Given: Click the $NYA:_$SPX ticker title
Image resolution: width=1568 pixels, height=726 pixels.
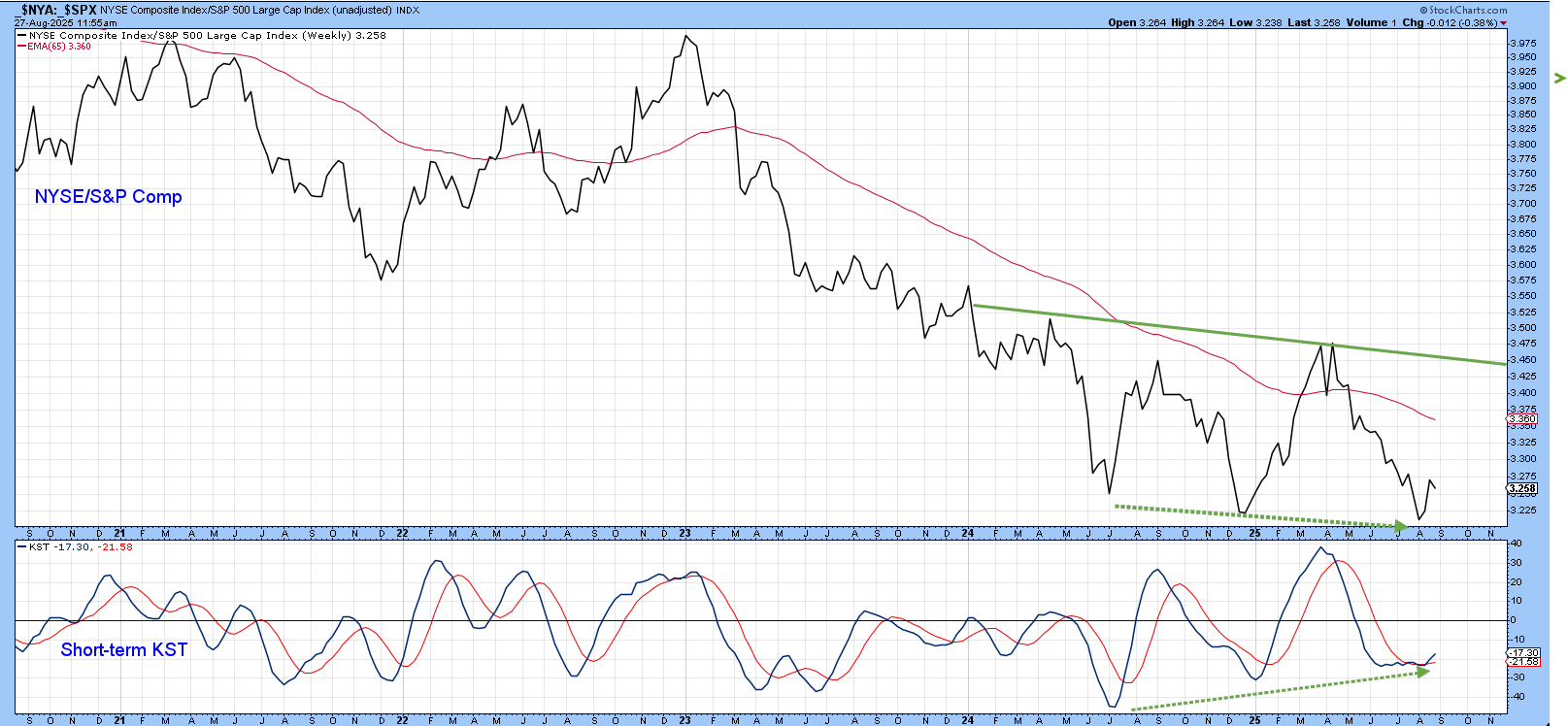Looking at the screenshot, I should click(x=58, y=10).
